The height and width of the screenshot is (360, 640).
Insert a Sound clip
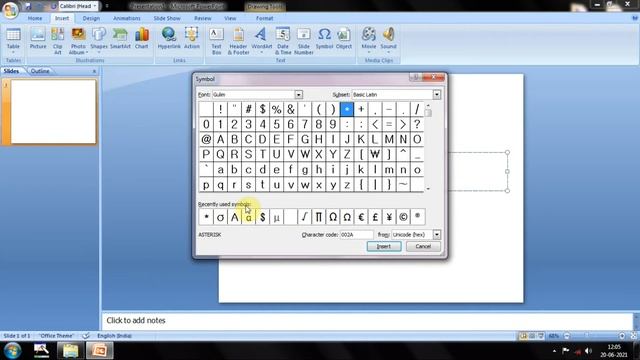(x=388, y=40)
